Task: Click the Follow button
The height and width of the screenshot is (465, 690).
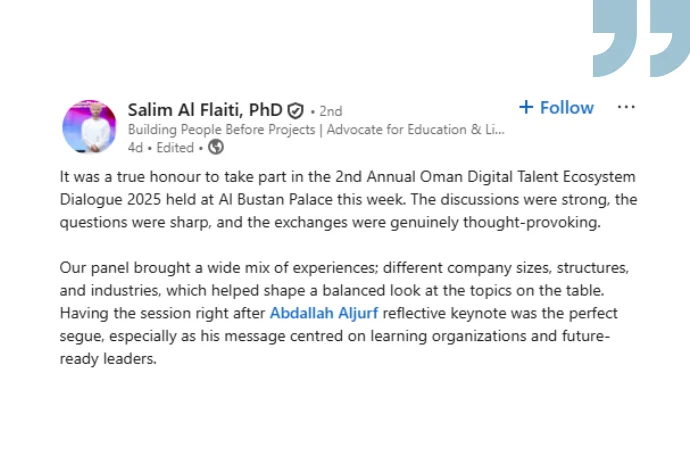Action: [566, 108]
